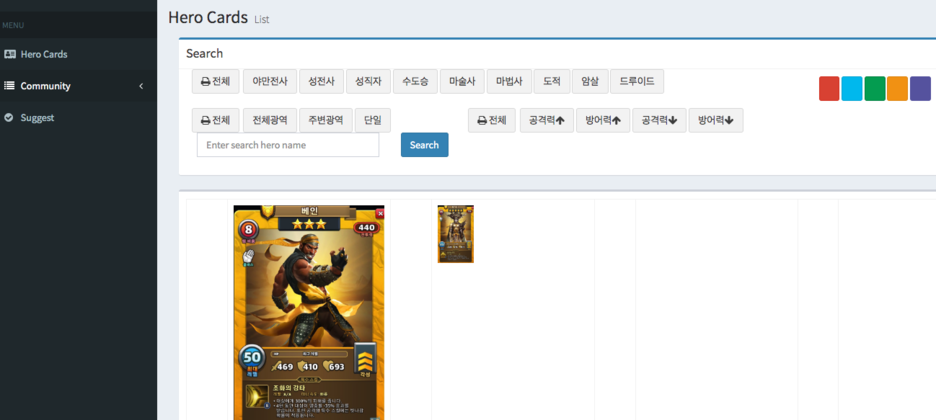Image resolution: width=936 pixels, height=420 pixels.
Task: Click the 조화의 강타 skill icon
Action: pos(257,397)
